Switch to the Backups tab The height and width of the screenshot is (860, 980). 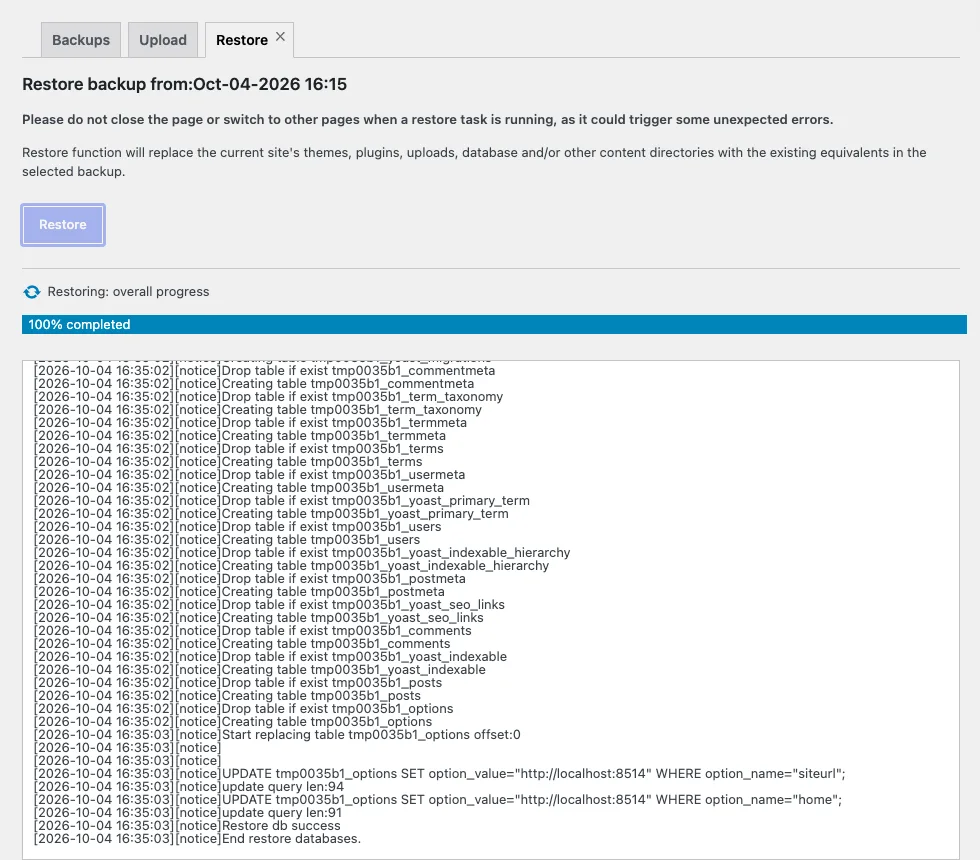pyautogui.click(x=81, y=40)
